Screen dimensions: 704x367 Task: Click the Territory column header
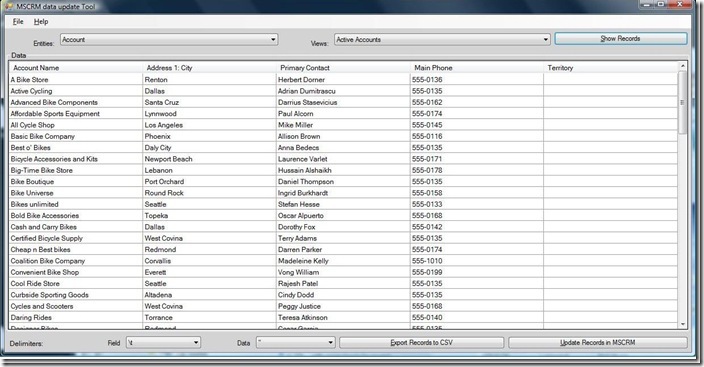coord(610,68)
